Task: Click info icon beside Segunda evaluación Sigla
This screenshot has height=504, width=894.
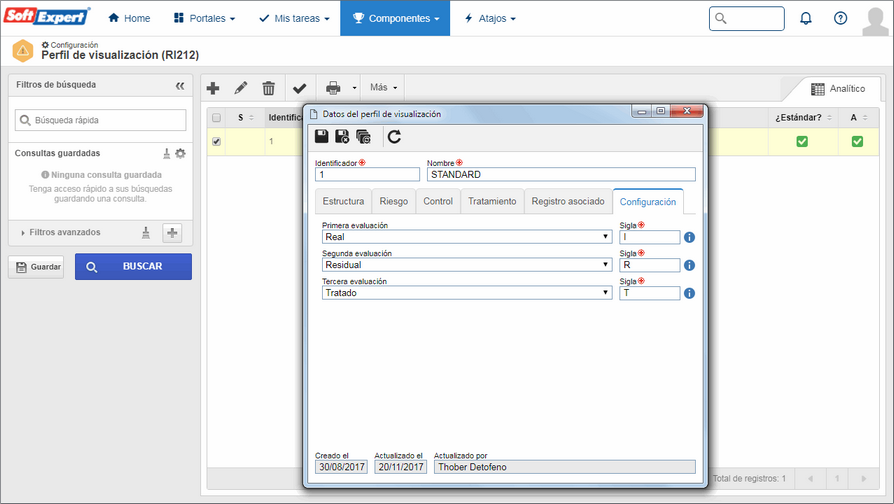Action: pyautogui.click(x=689, y=265)
